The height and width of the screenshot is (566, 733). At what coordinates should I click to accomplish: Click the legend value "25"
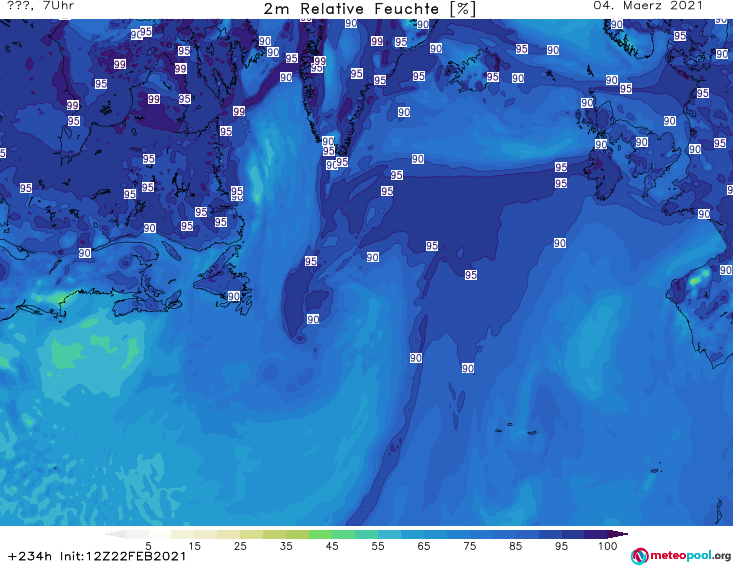(240, 546)
